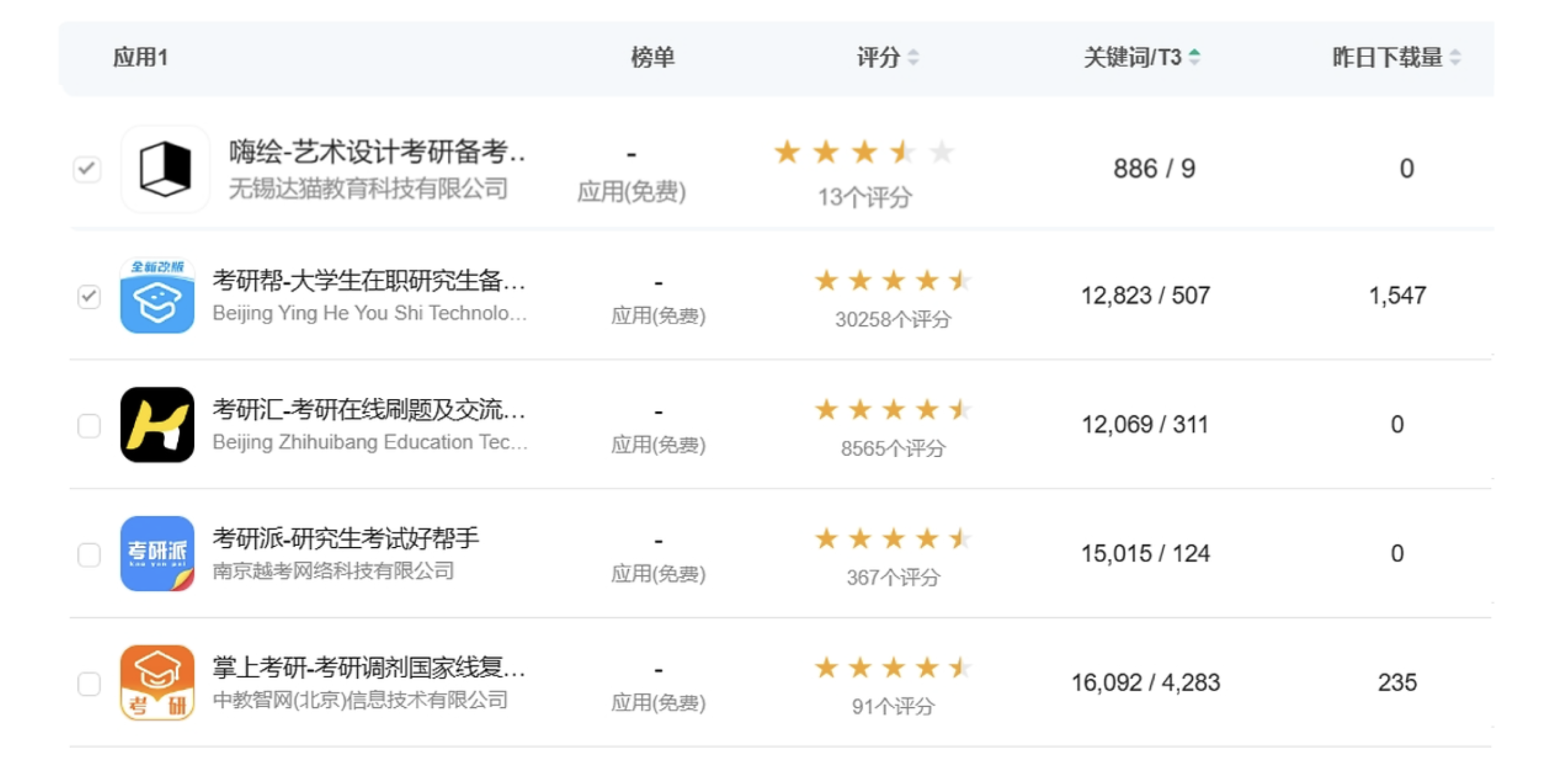The image size is (1568, 765).
Task: Click the 嗨绘 black cube app icon
Action: click(165, 169)
